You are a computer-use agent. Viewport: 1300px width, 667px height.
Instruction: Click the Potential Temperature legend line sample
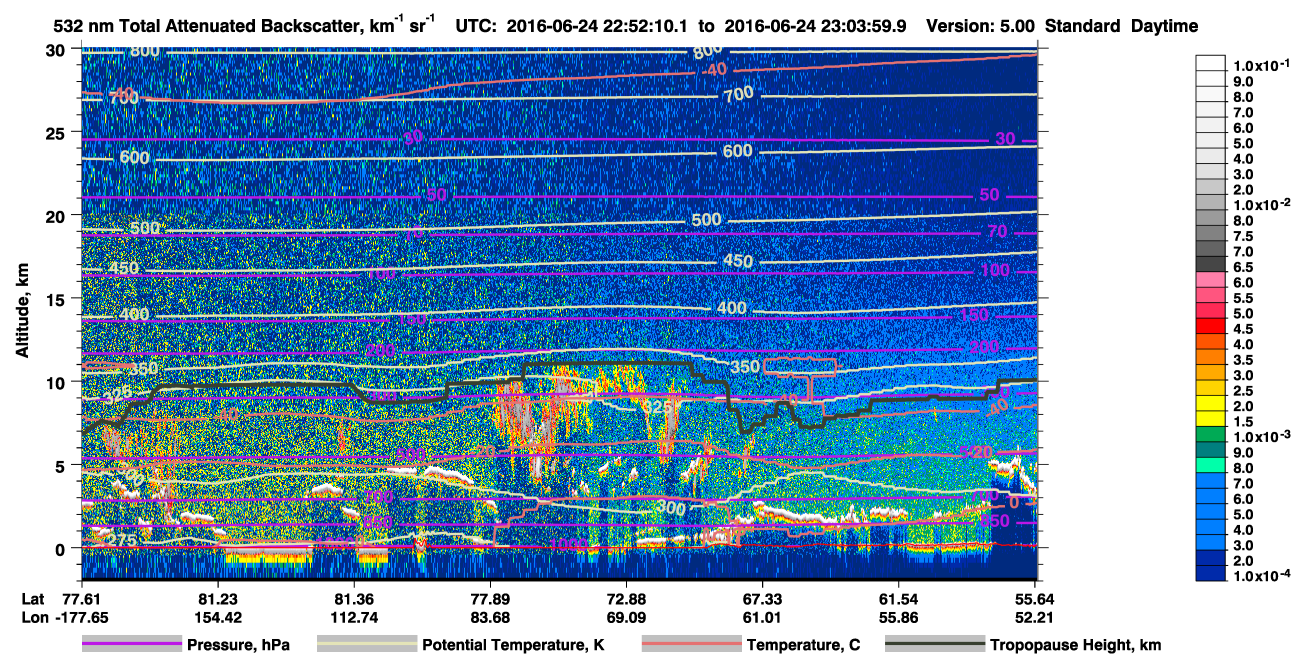[367, 645]
